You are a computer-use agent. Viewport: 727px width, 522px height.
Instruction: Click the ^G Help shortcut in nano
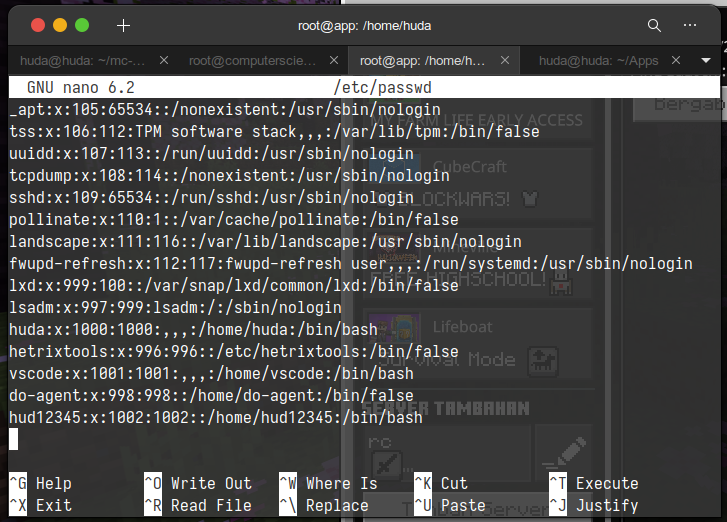(40, 483)
